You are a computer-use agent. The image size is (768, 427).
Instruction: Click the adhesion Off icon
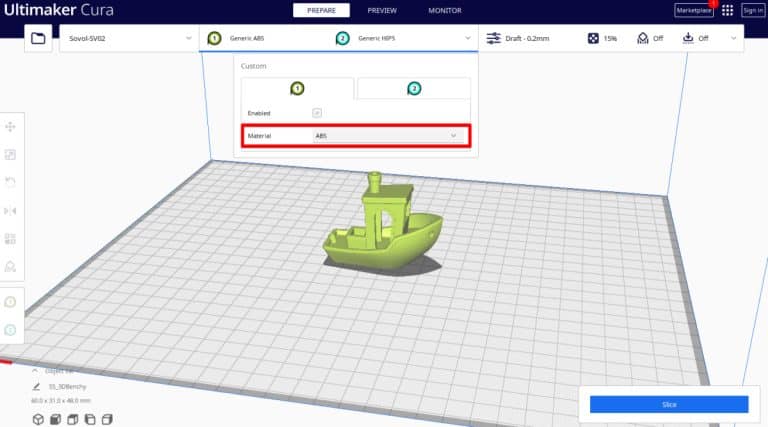(688, 38)
